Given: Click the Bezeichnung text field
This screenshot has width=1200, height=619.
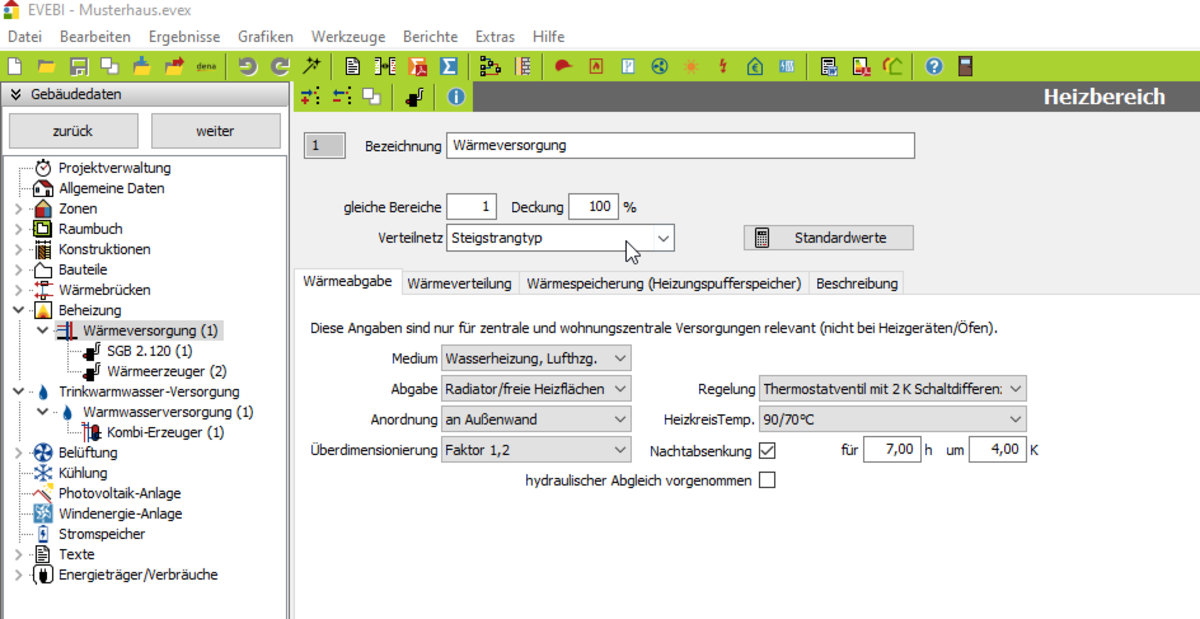Looking at the screenshot, I should 680,146.
